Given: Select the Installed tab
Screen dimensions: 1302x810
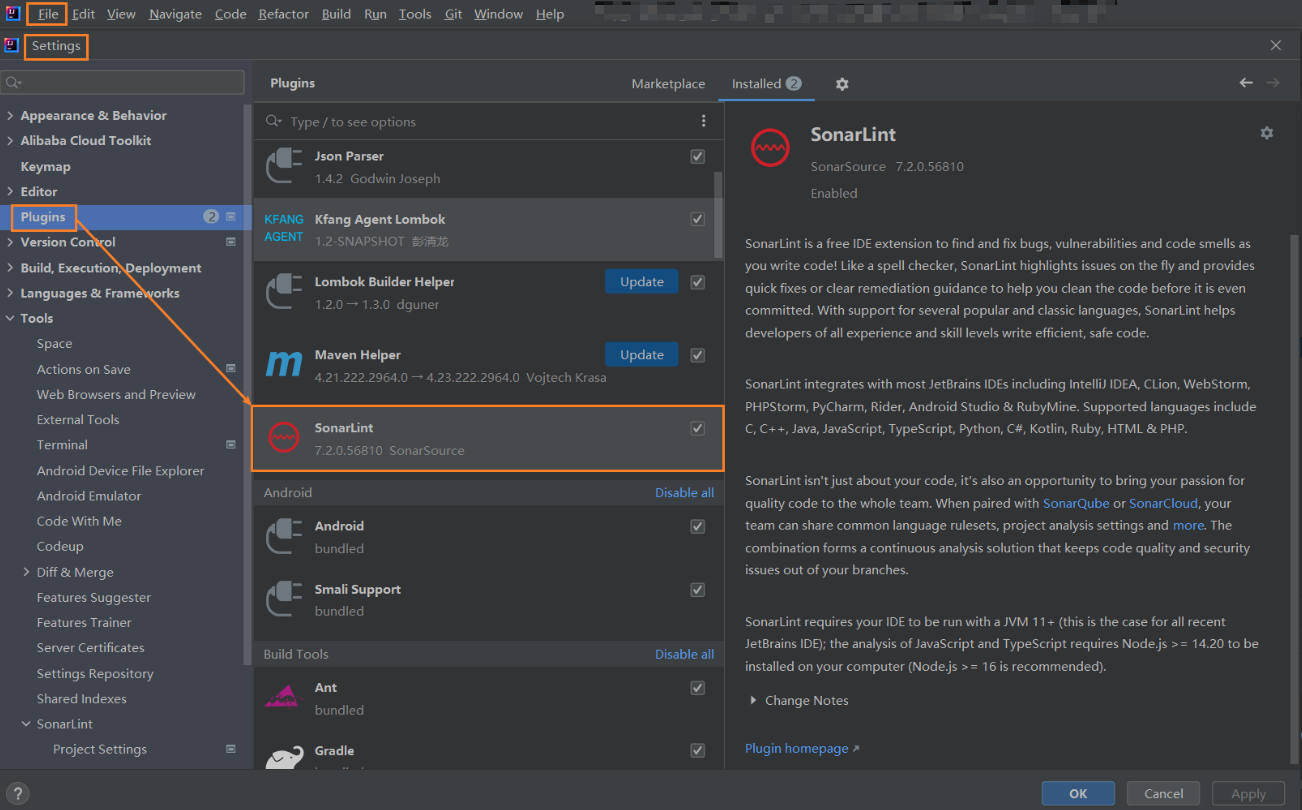Looking at the screenshot, I should pyautogui.click(x=766, y=84).
